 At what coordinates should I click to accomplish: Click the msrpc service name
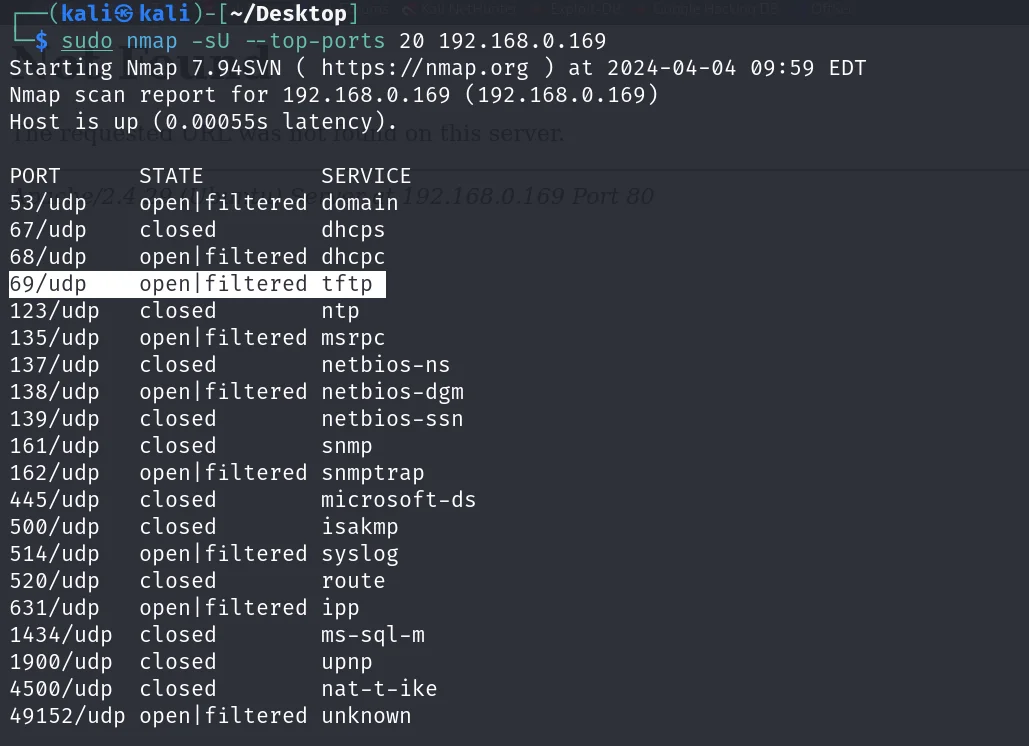353,338
